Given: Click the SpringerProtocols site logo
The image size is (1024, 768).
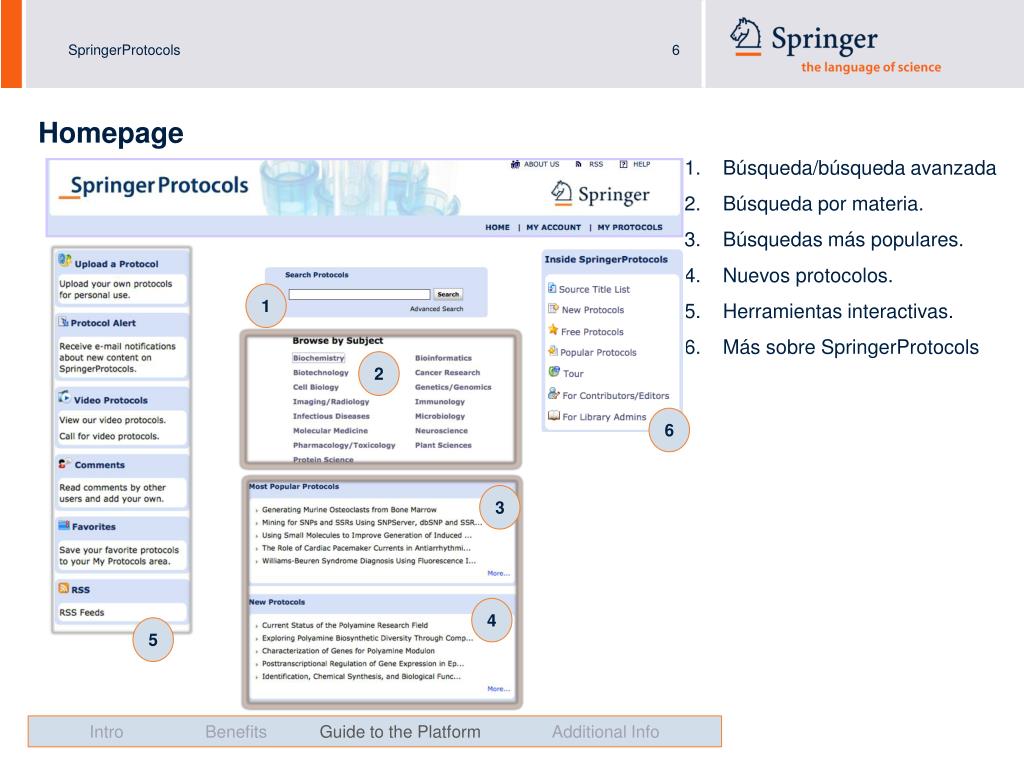Looking at the screenshot, I should point(154,186).
